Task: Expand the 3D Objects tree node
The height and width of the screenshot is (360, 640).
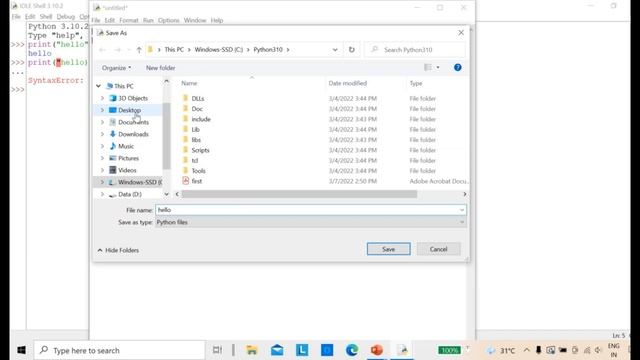Action: pyautogui.click(x=102, y=98)
